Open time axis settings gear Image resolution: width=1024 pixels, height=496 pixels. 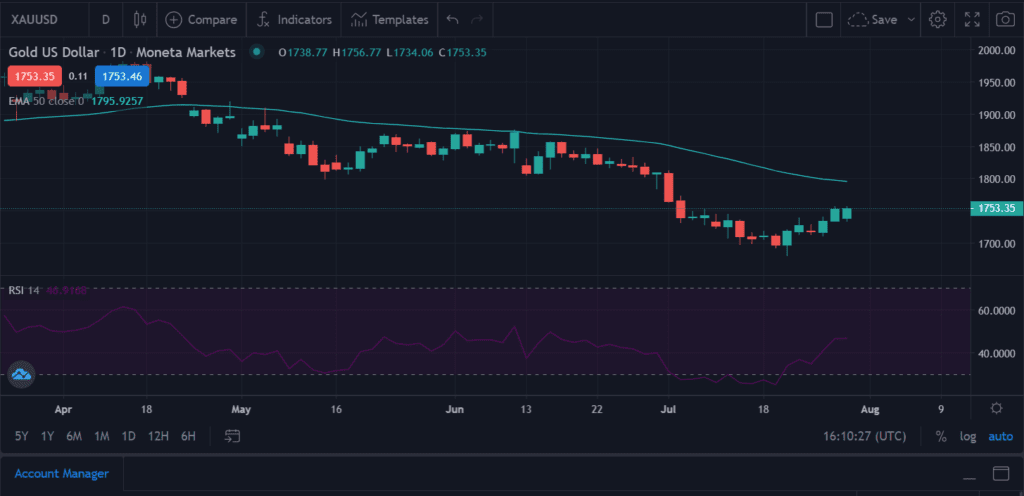click(x=997, y=408)
